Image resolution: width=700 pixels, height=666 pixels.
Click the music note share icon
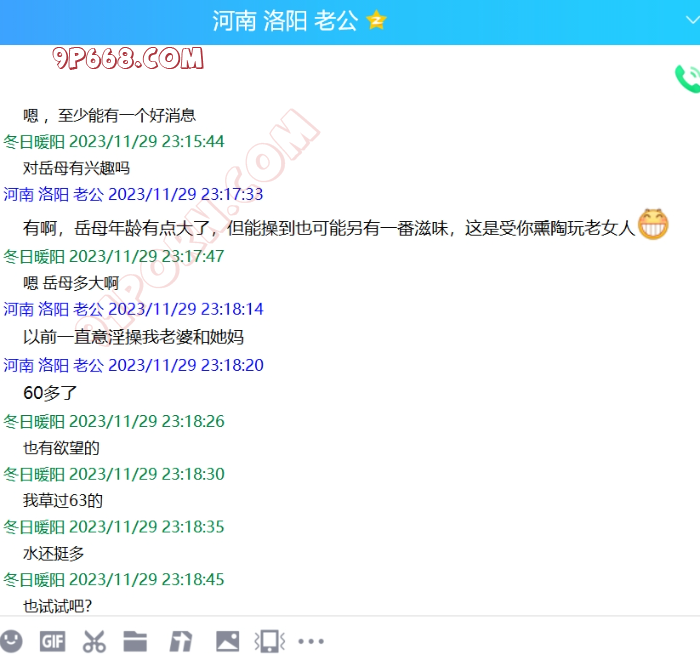point(181,641)
